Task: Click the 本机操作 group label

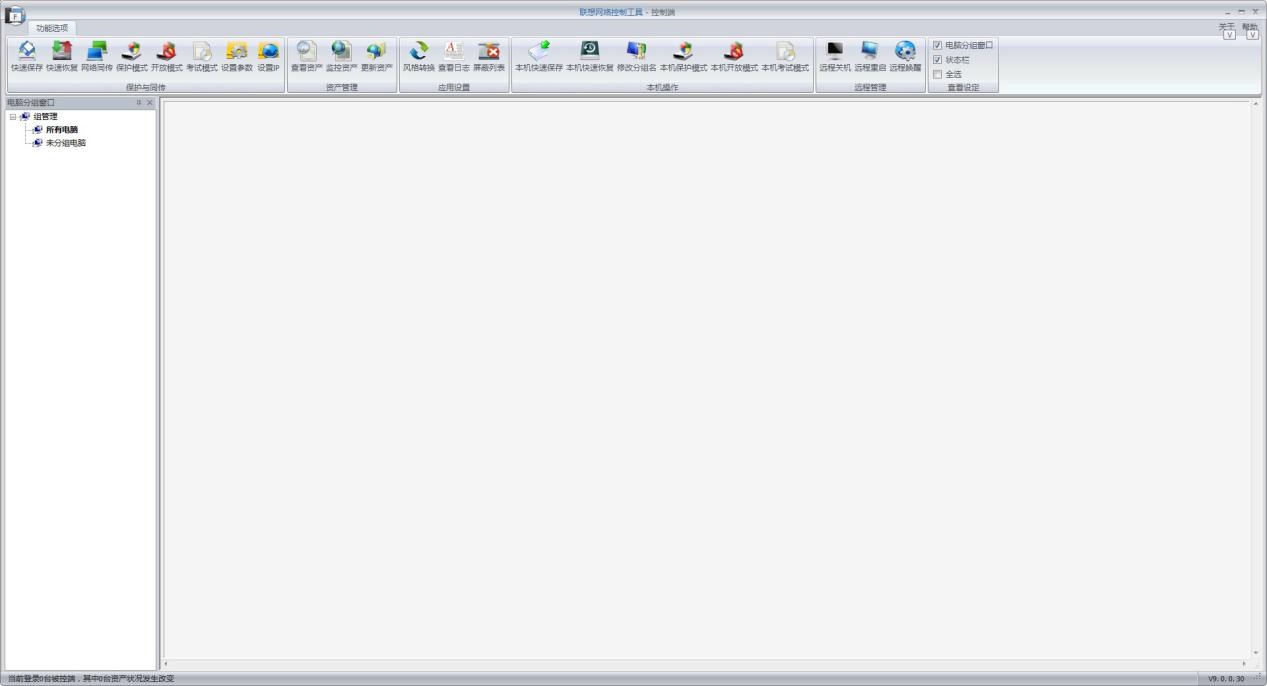Action: point(662,88)
